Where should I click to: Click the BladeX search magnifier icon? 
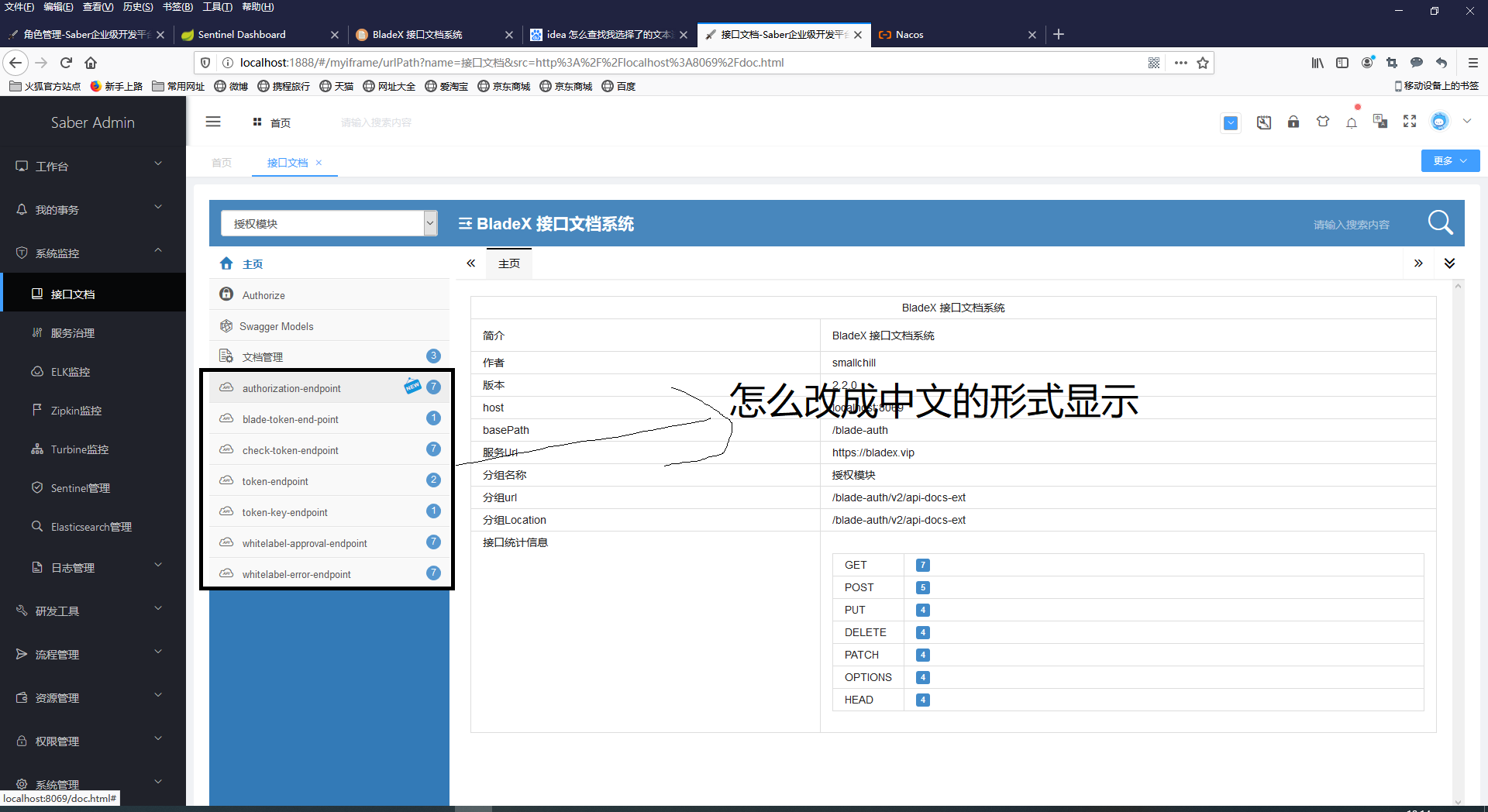[x=1440, y=223]
